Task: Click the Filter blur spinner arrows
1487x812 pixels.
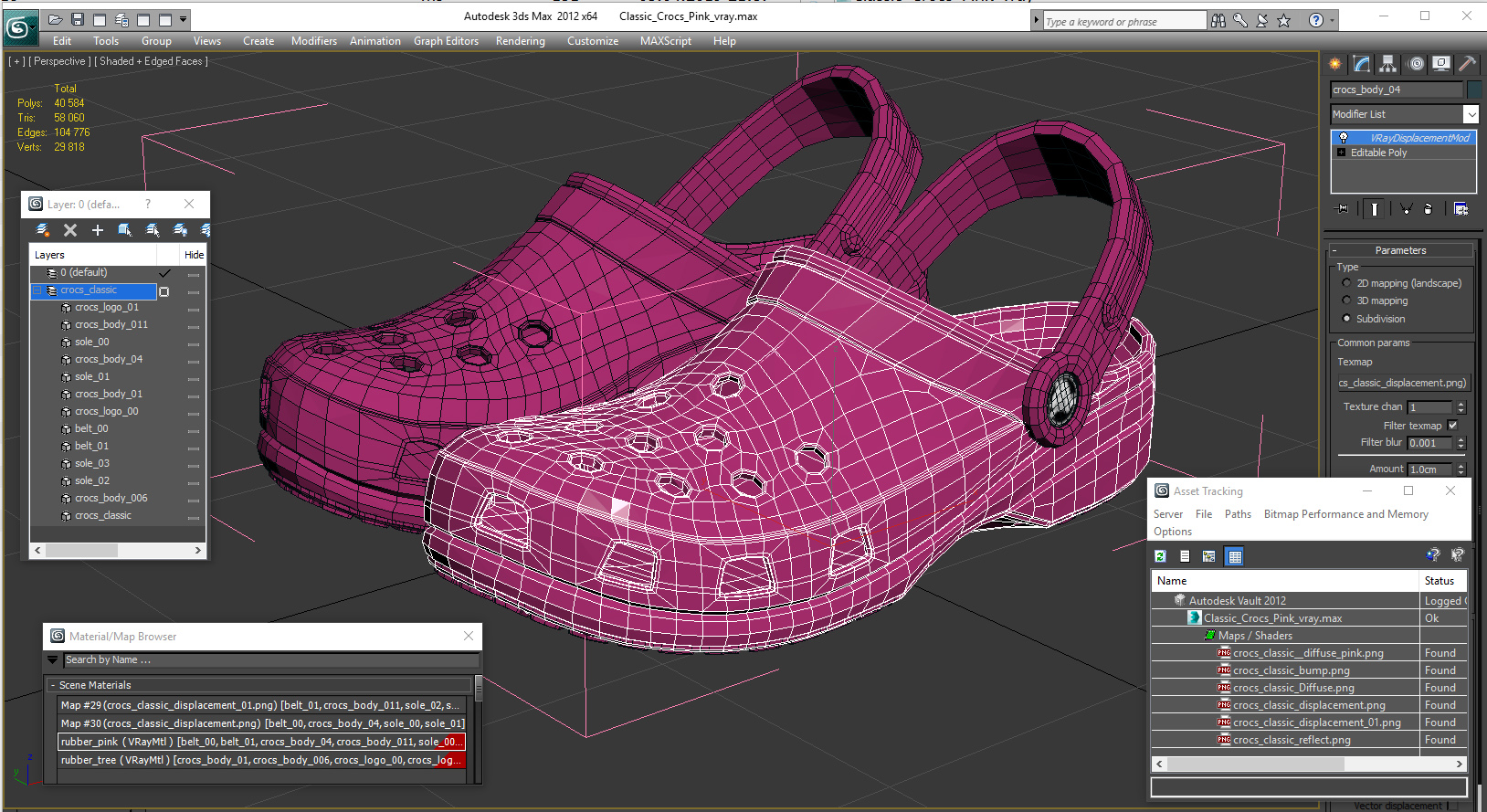Action: click(x=1461, y=443)
